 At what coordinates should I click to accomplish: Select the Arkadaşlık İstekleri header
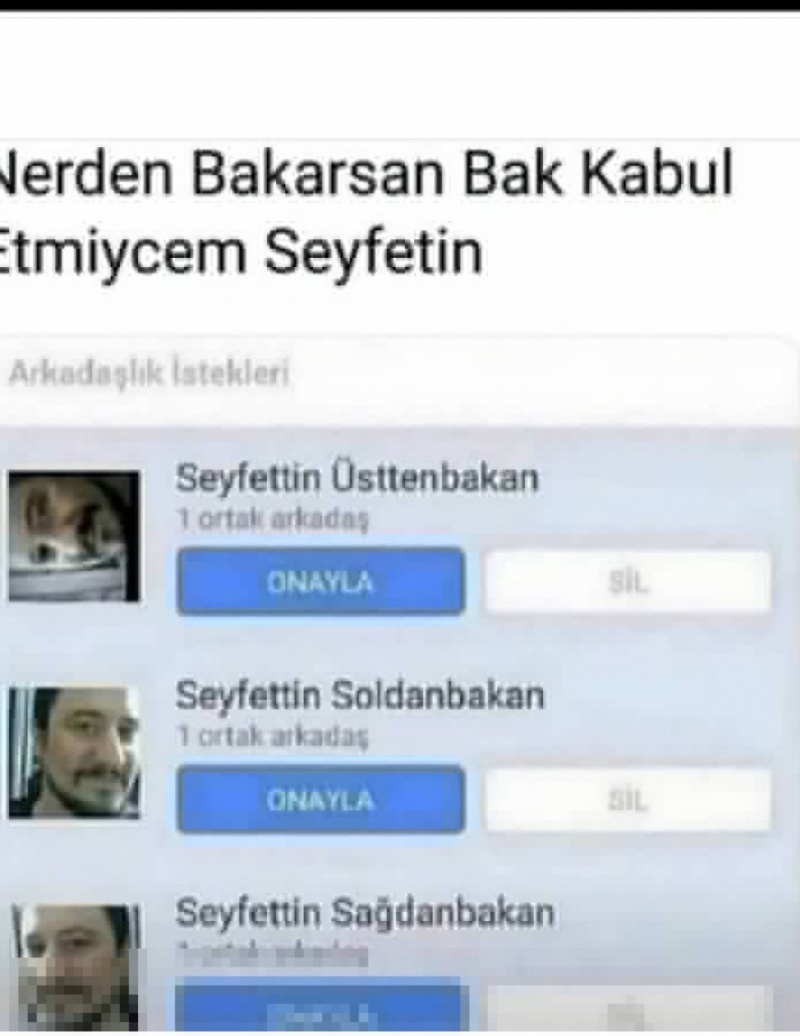point(149,374)
